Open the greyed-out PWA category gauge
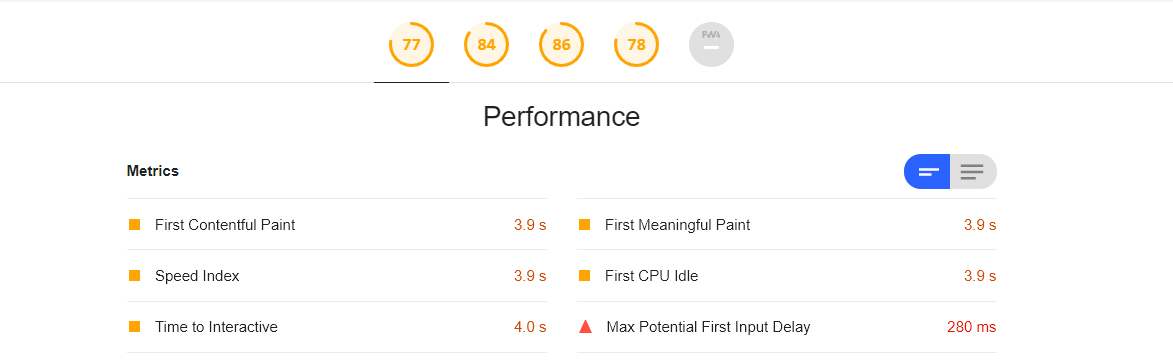Image resolution: width=1173 pixels, height=364 pixels. pos(711,44)
